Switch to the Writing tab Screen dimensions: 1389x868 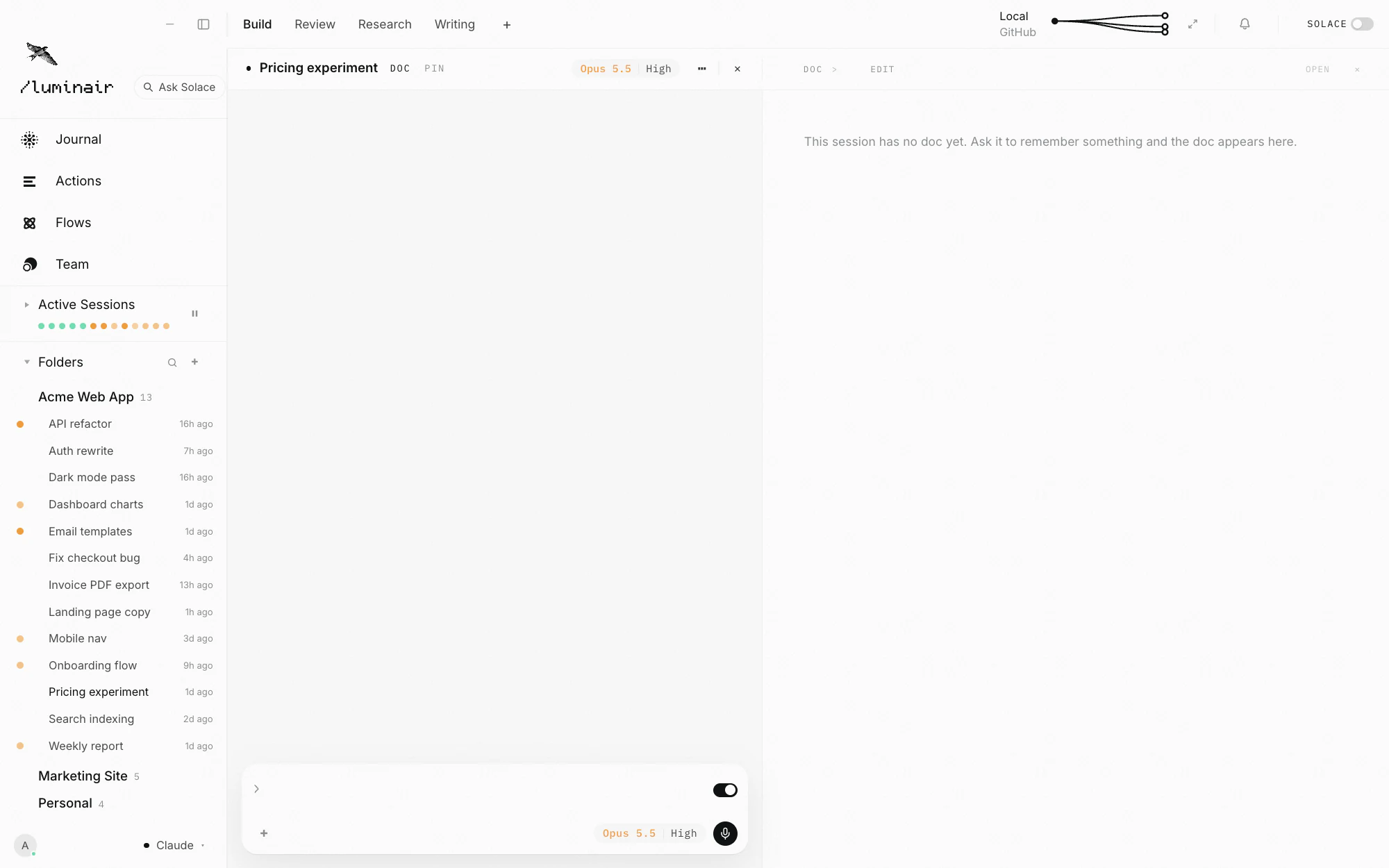coord(455,24)
